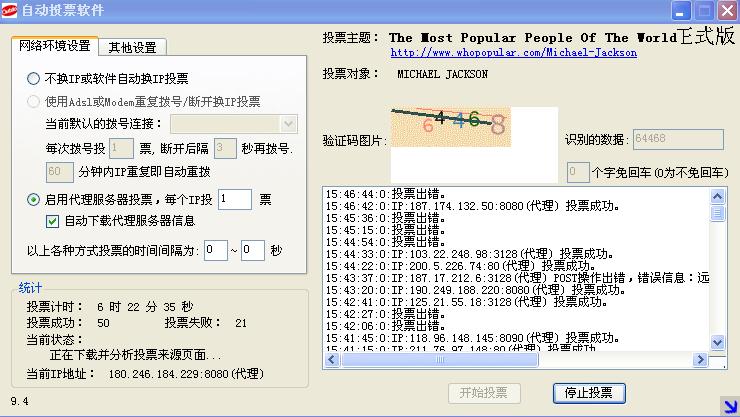Click the log horizontal scrollbar right arrow
Screen dimensions: 740x417
tap(700, 360)
